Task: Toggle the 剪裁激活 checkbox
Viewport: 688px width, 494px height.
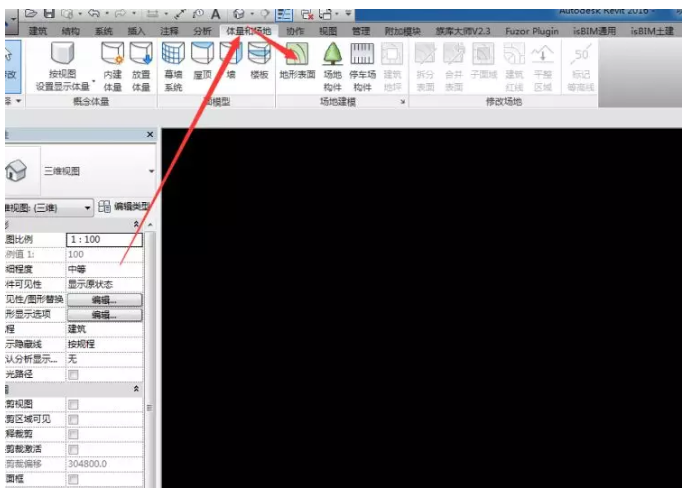Action: 73,450
